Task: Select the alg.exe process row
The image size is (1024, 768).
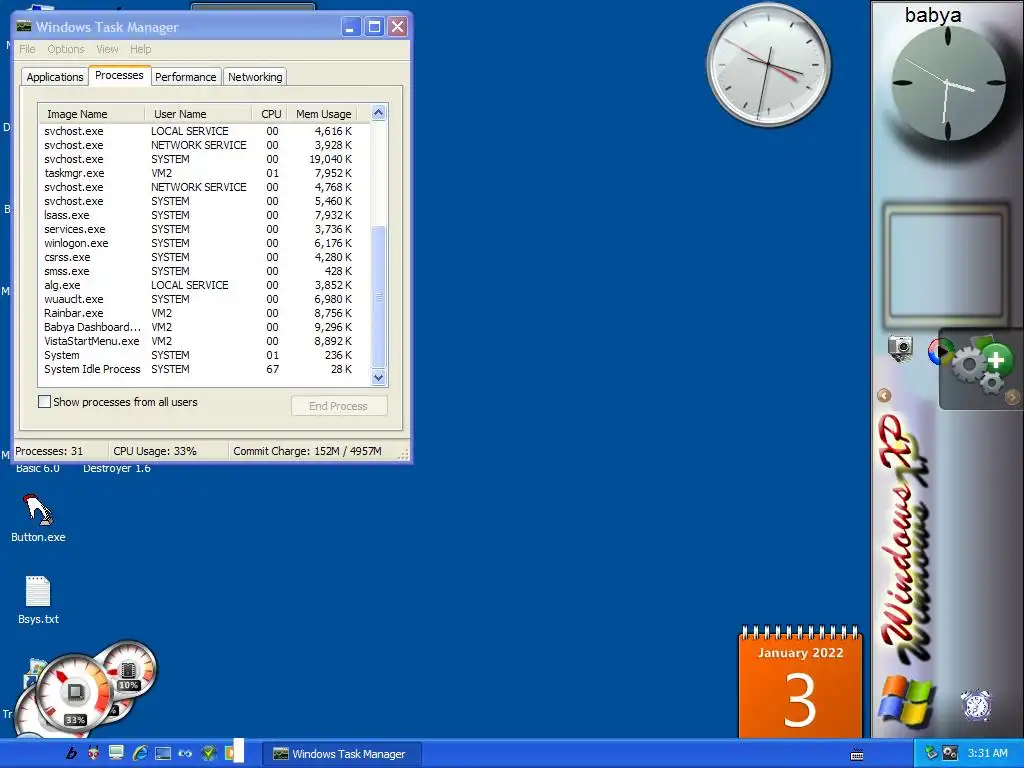Action: [x=204, y=285]
